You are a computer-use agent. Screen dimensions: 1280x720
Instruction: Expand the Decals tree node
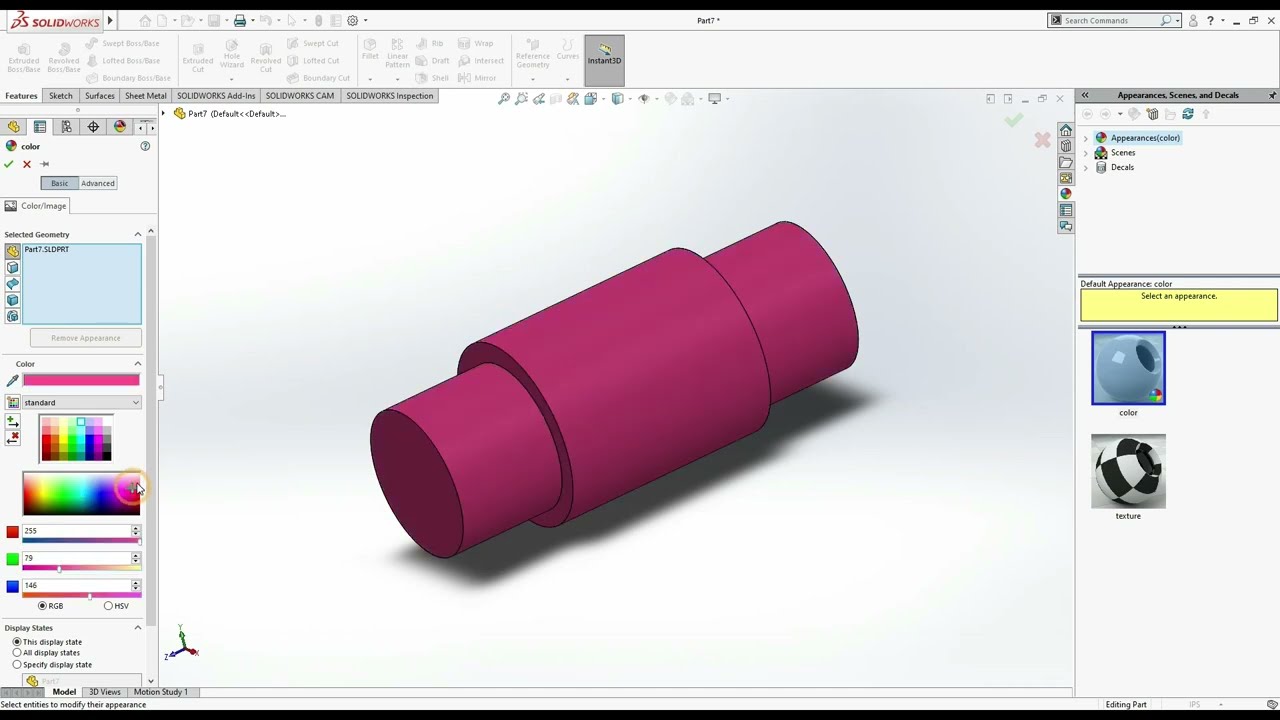point(1086,167)
